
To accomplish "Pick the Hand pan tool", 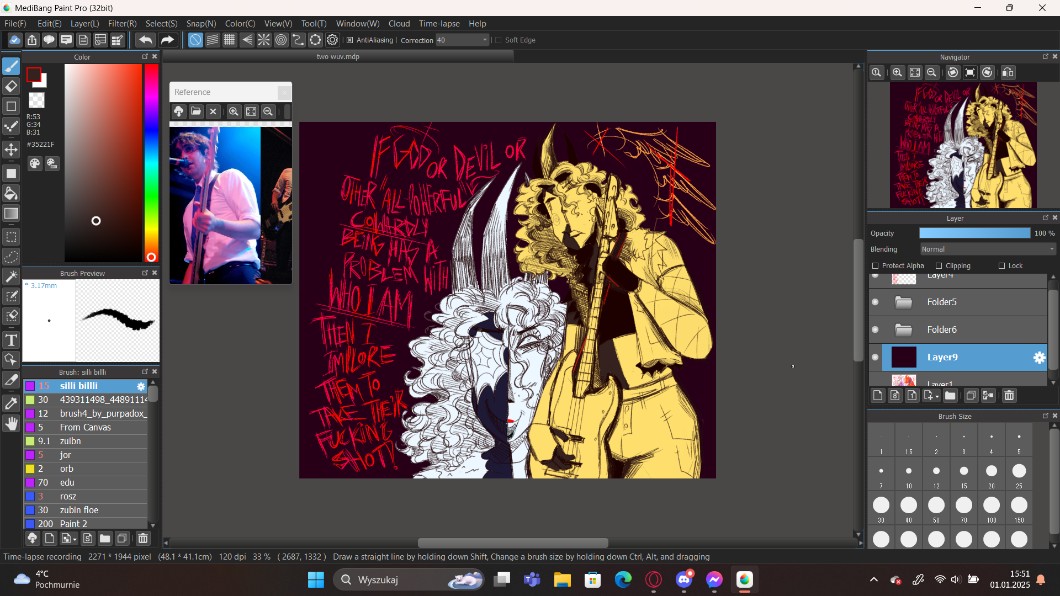I will pos(11,423).
